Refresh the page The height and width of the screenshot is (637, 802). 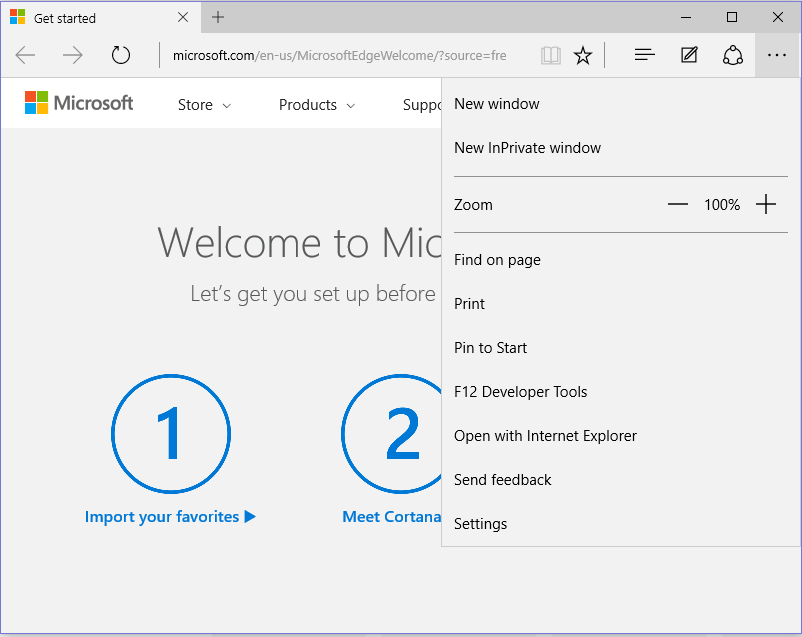pos(121,55)
